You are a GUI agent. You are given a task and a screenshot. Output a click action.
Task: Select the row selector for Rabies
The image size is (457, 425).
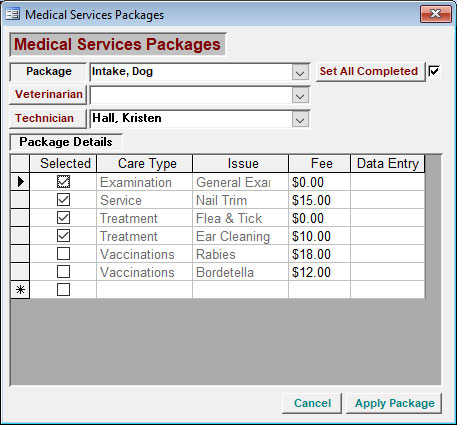pos(20,254)
